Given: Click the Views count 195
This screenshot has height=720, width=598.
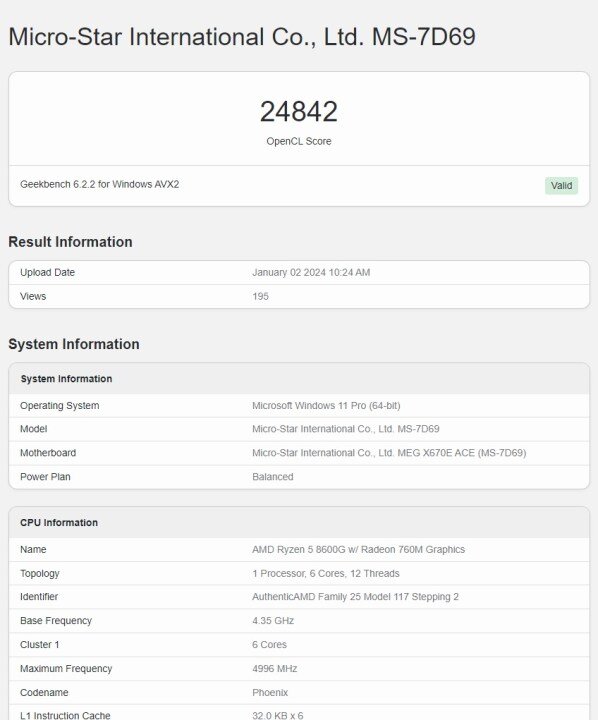Looking at the screenshot, I should (260, 296).
